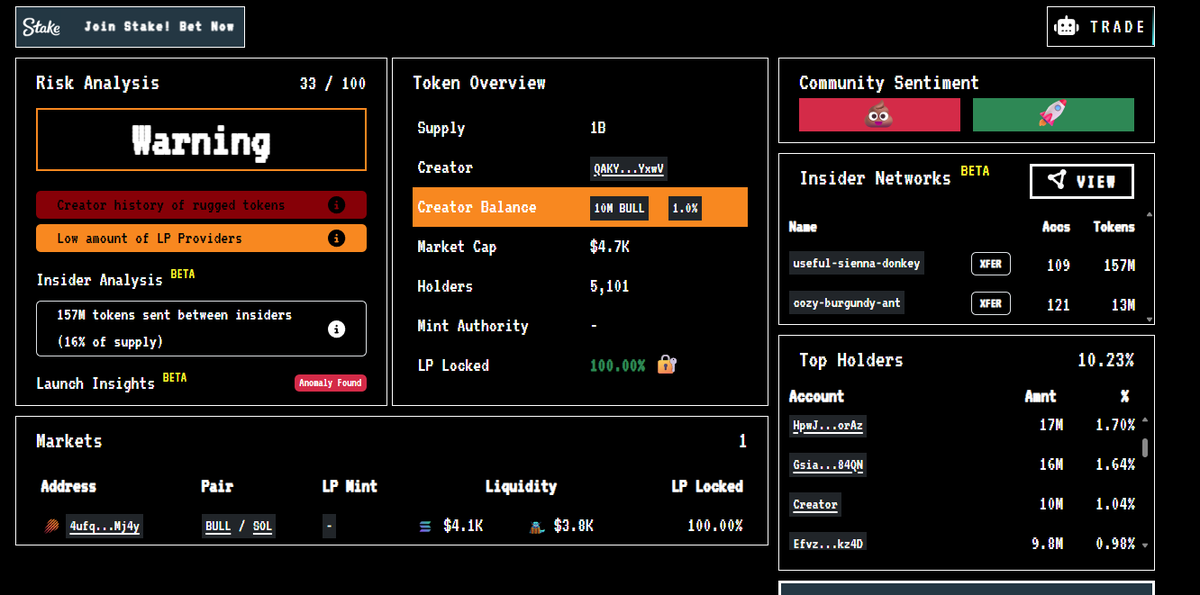This screenshot has width=1200, height=595.
Task: Click the Creator history of rugged tokens warning
Action: pos(201,205)
